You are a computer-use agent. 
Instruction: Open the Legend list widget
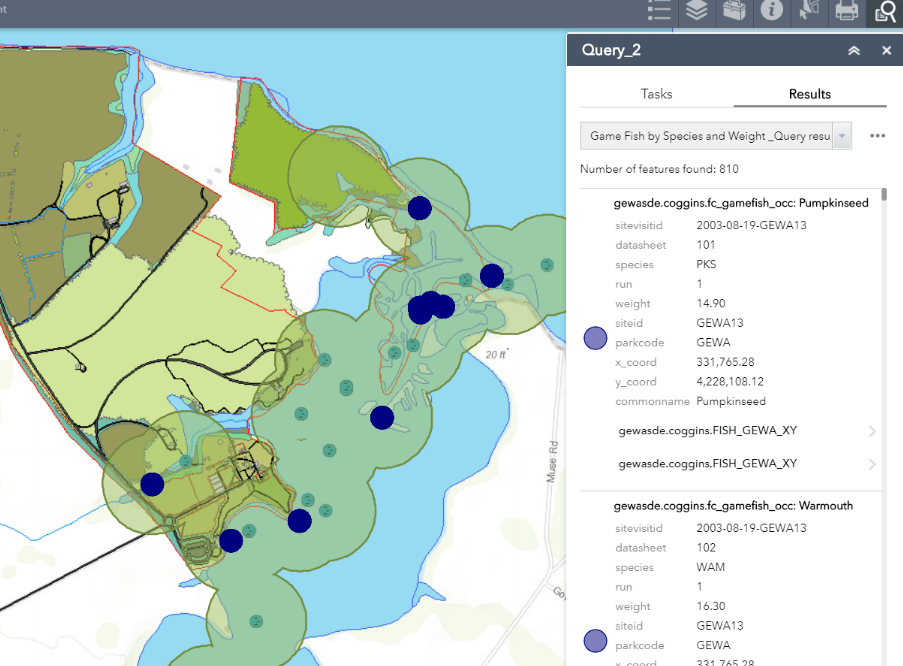pyautogui.click(x=659, y=11)
